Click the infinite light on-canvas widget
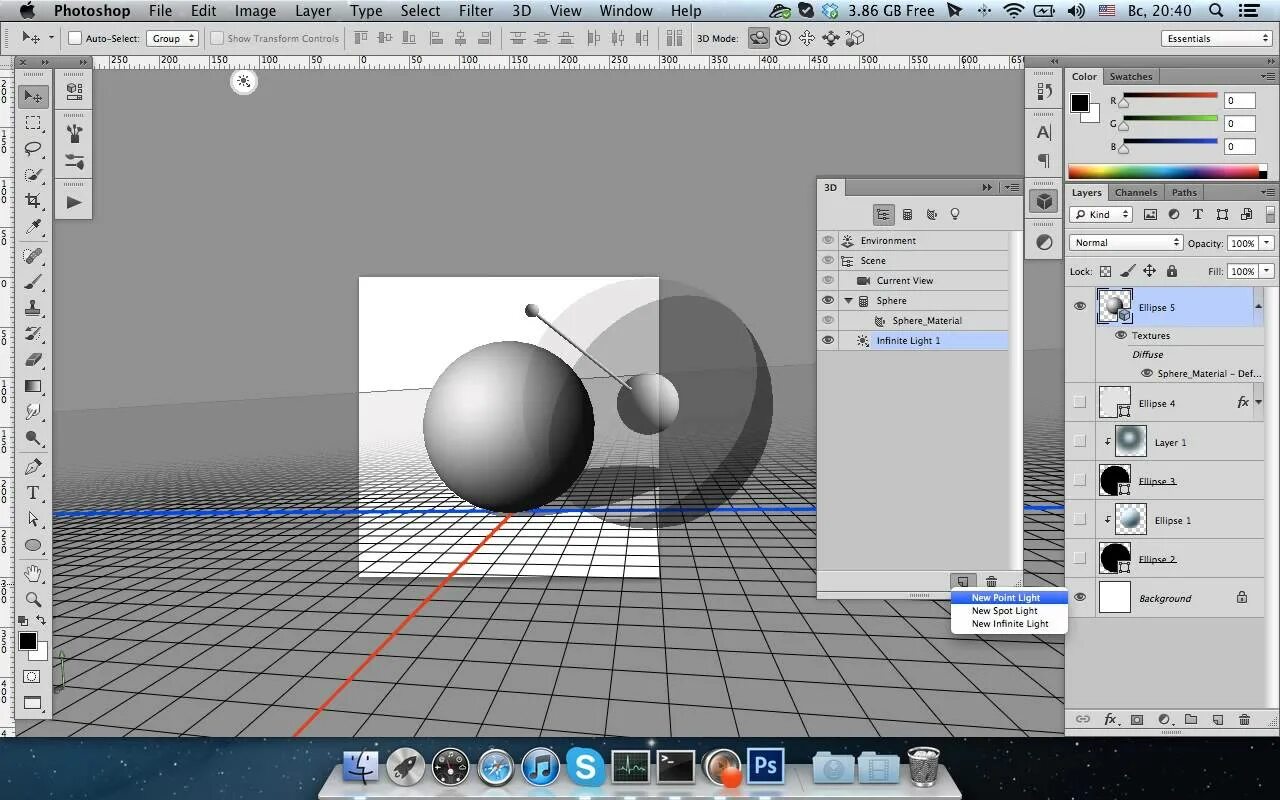The image size is (1280, 800). point(244,82)
